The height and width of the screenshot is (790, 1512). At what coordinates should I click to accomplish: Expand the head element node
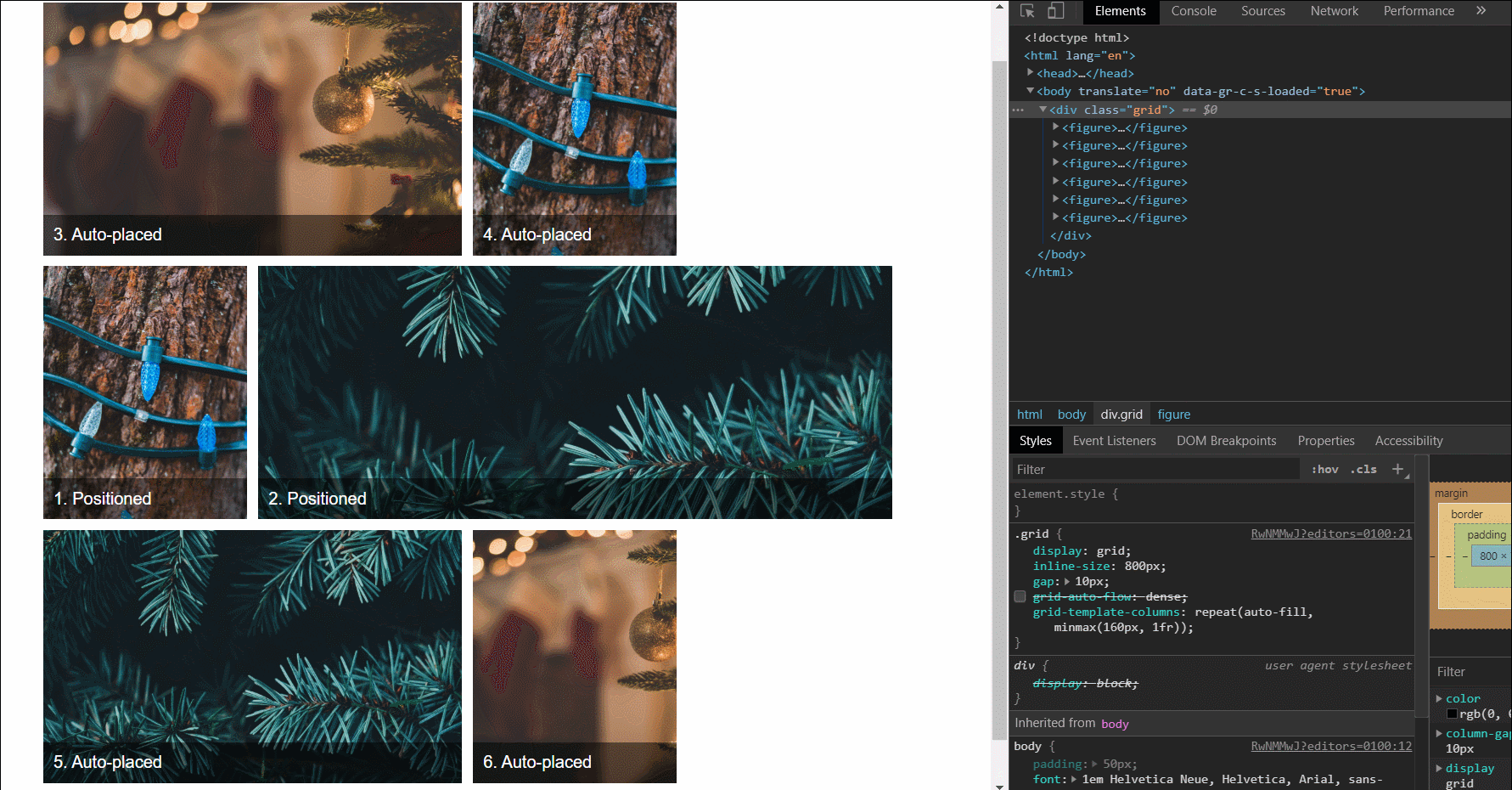point(1030,73)
